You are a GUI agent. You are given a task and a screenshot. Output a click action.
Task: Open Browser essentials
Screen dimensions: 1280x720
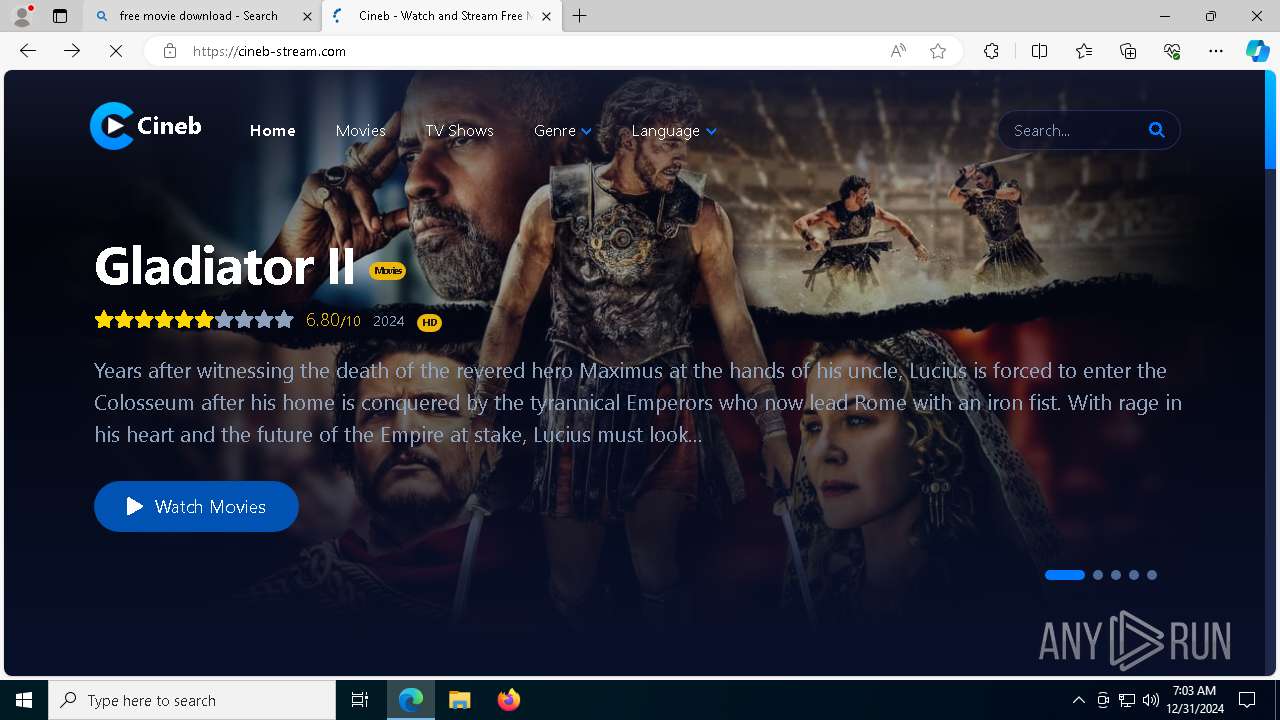(x=1172, y=51)
